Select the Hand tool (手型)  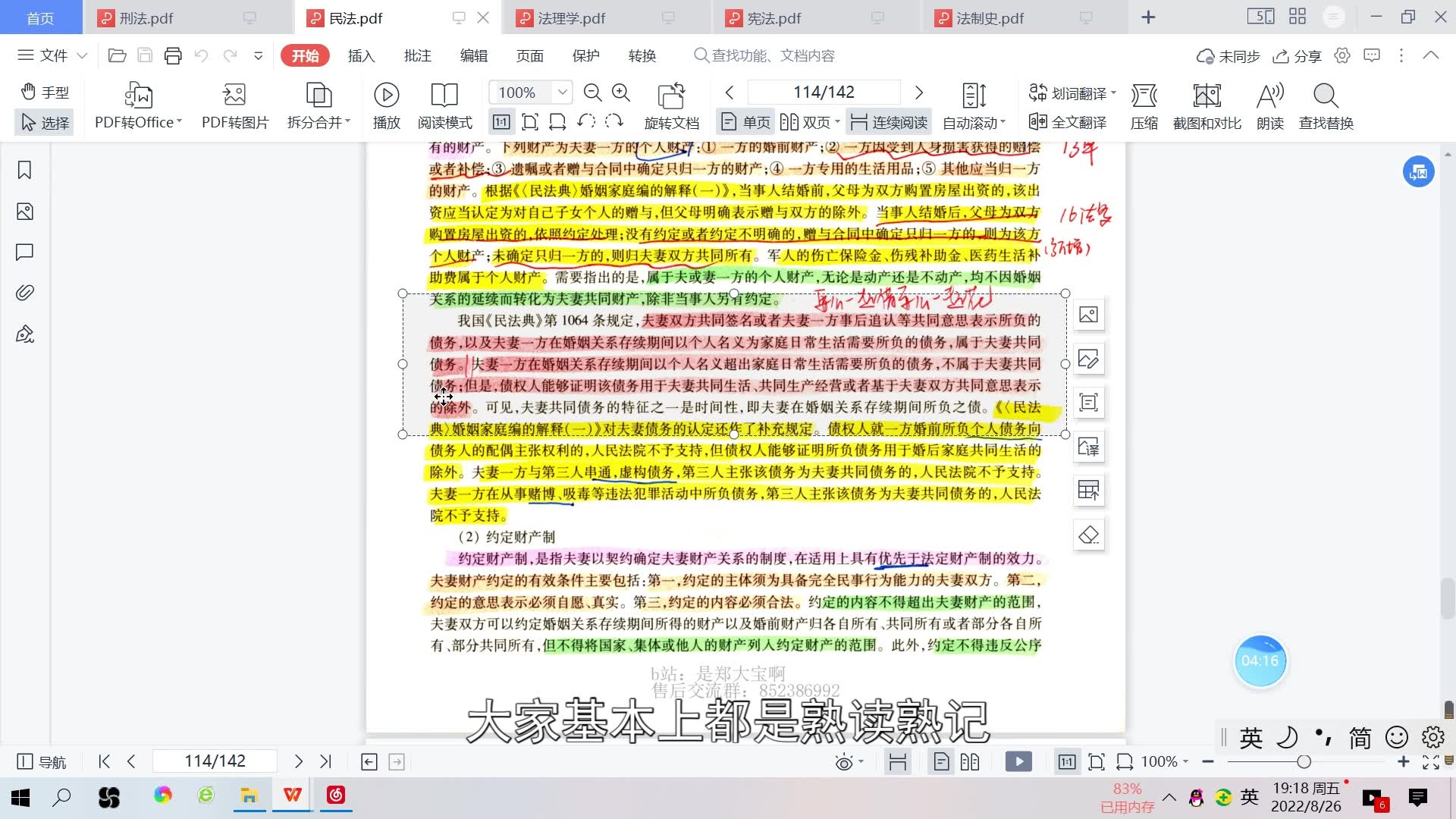(x=45, y=93)
